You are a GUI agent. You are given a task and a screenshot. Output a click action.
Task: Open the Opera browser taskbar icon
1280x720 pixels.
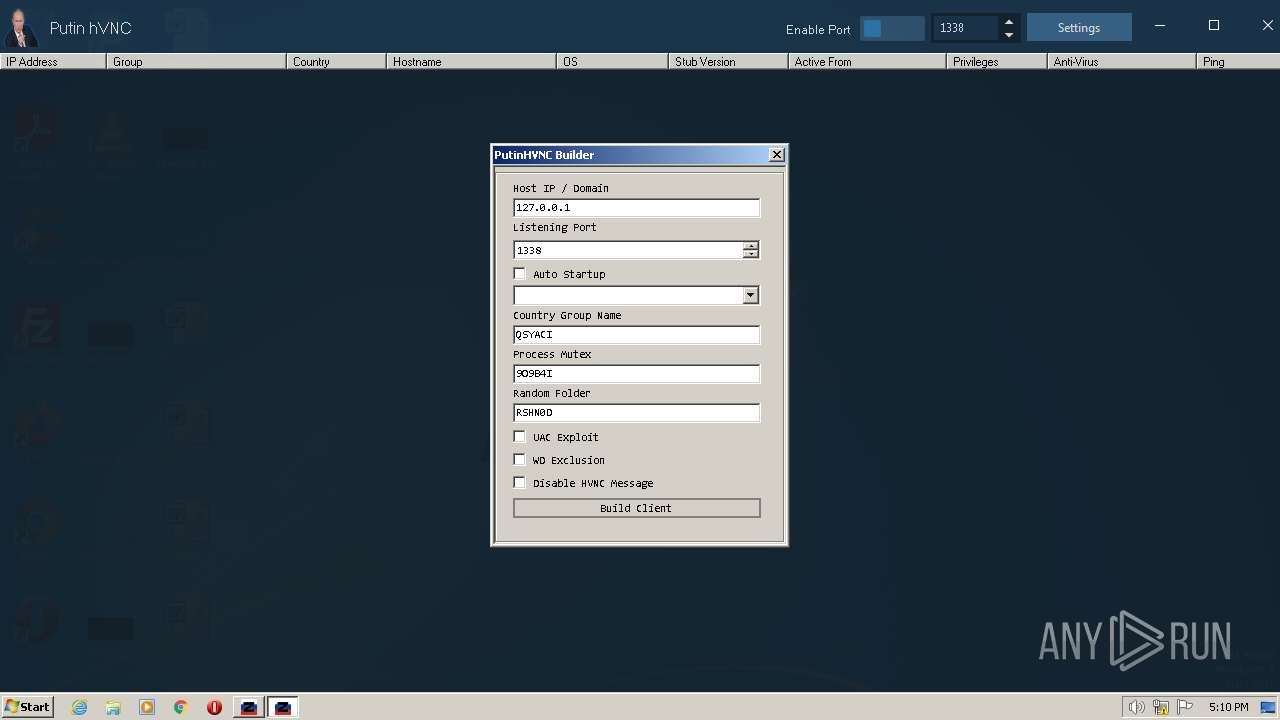click(214, 707)
